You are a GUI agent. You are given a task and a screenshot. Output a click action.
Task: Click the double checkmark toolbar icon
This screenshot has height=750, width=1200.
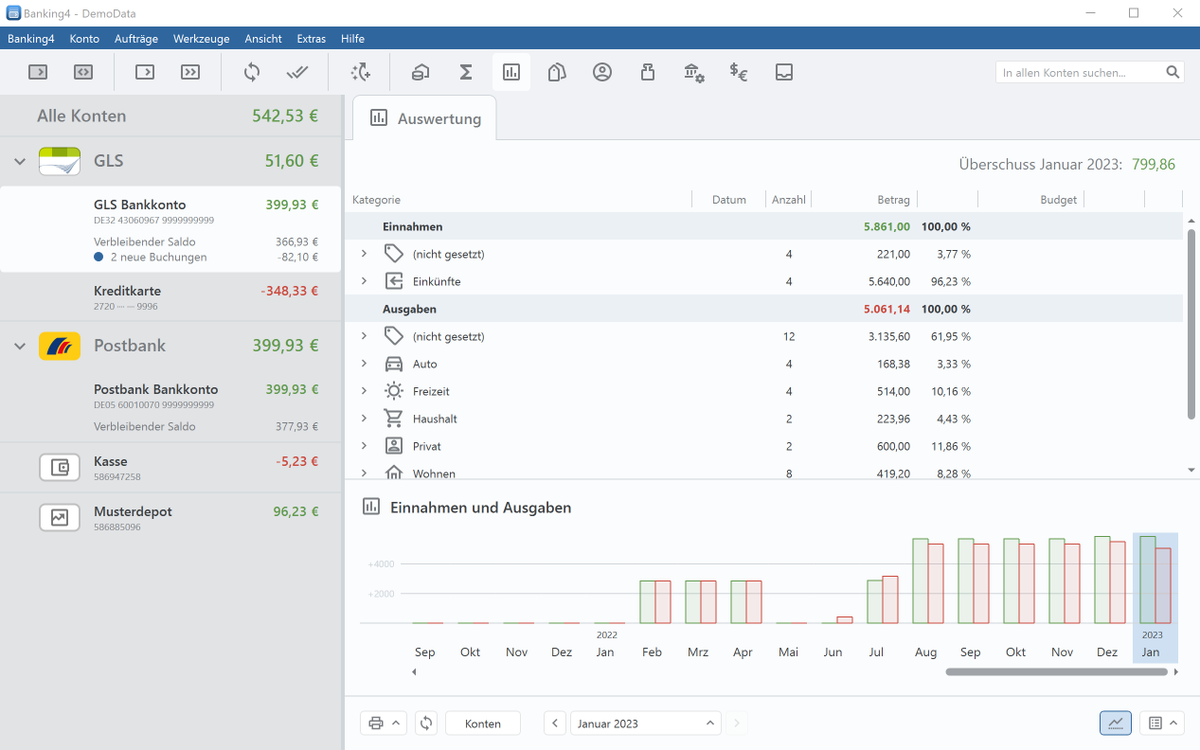pos(297,72)
